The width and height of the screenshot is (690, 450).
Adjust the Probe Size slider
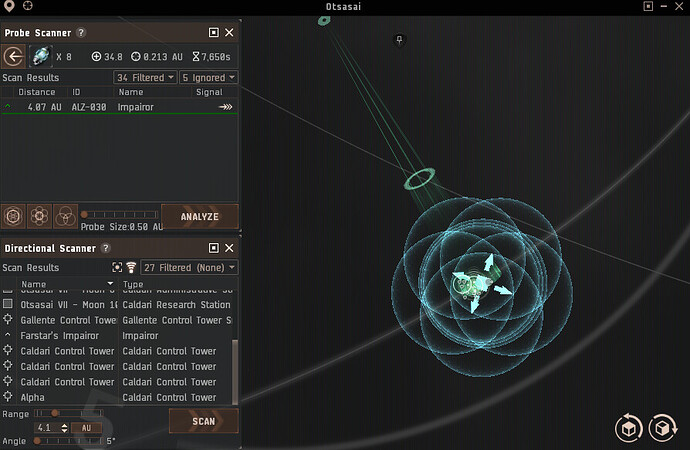tap(119, 215)
